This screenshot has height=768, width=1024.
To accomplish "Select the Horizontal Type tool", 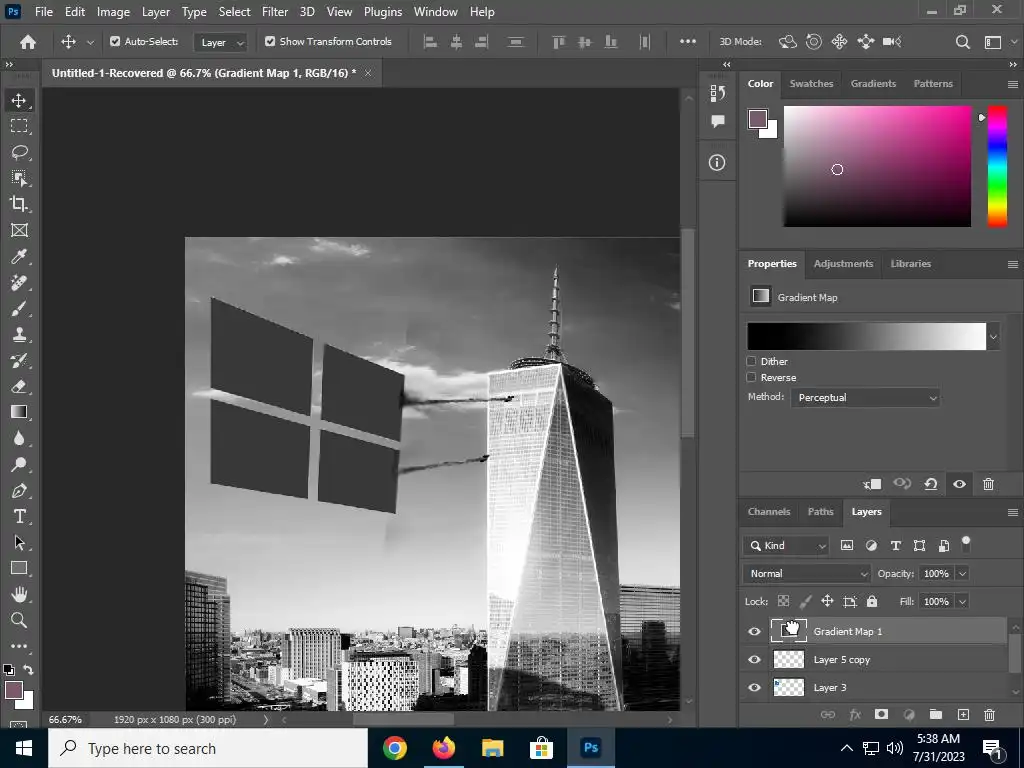I will click(19, 517).
